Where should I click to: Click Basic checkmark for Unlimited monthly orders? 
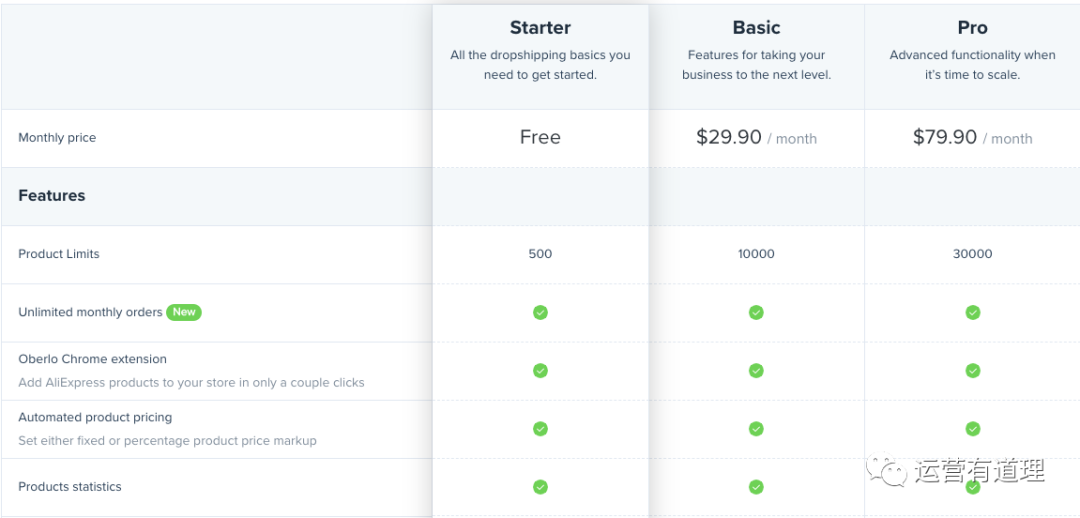(x=756, y=312)
